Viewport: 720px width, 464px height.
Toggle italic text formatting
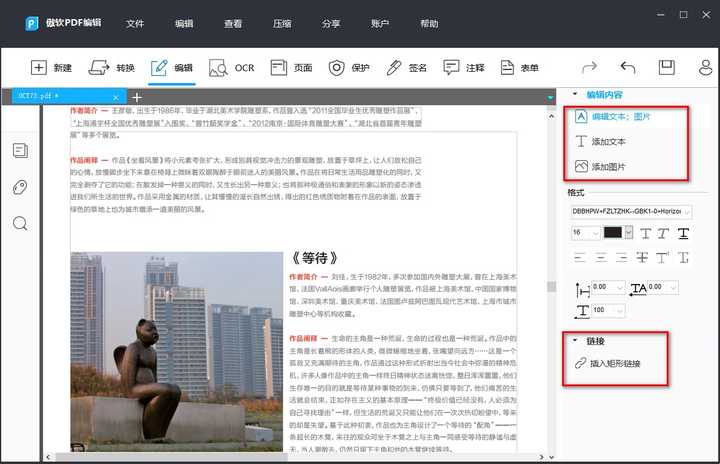(663, 233)
